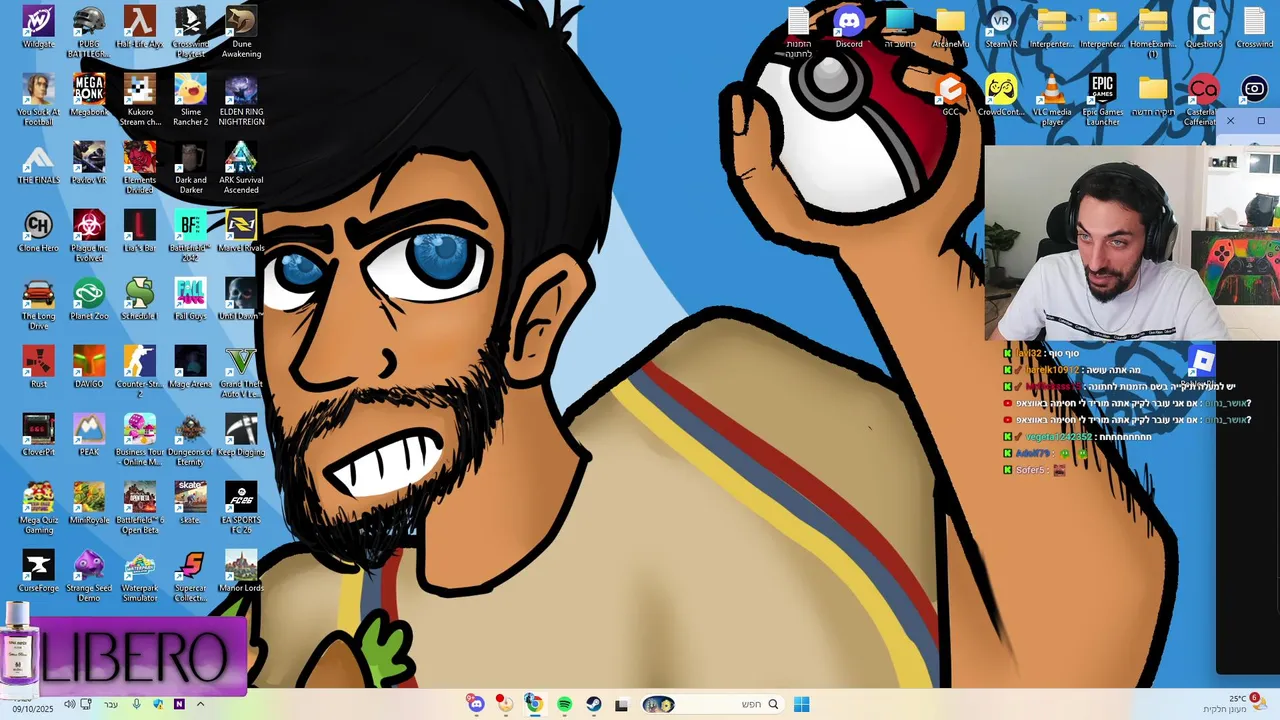Screen dimensions: 1280x720
Task: Select the GCC desktop shortcut
Action: pos(951,96)
